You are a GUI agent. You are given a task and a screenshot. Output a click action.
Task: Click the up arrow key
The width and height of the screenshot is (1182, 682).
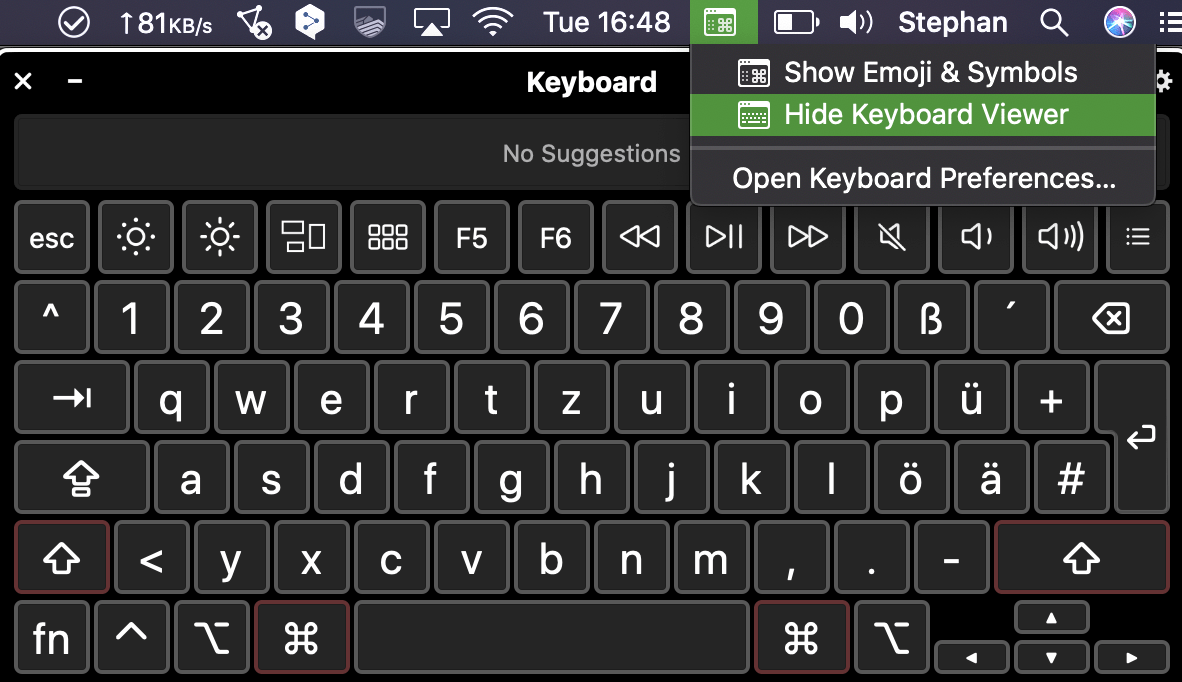[1052, 618]
